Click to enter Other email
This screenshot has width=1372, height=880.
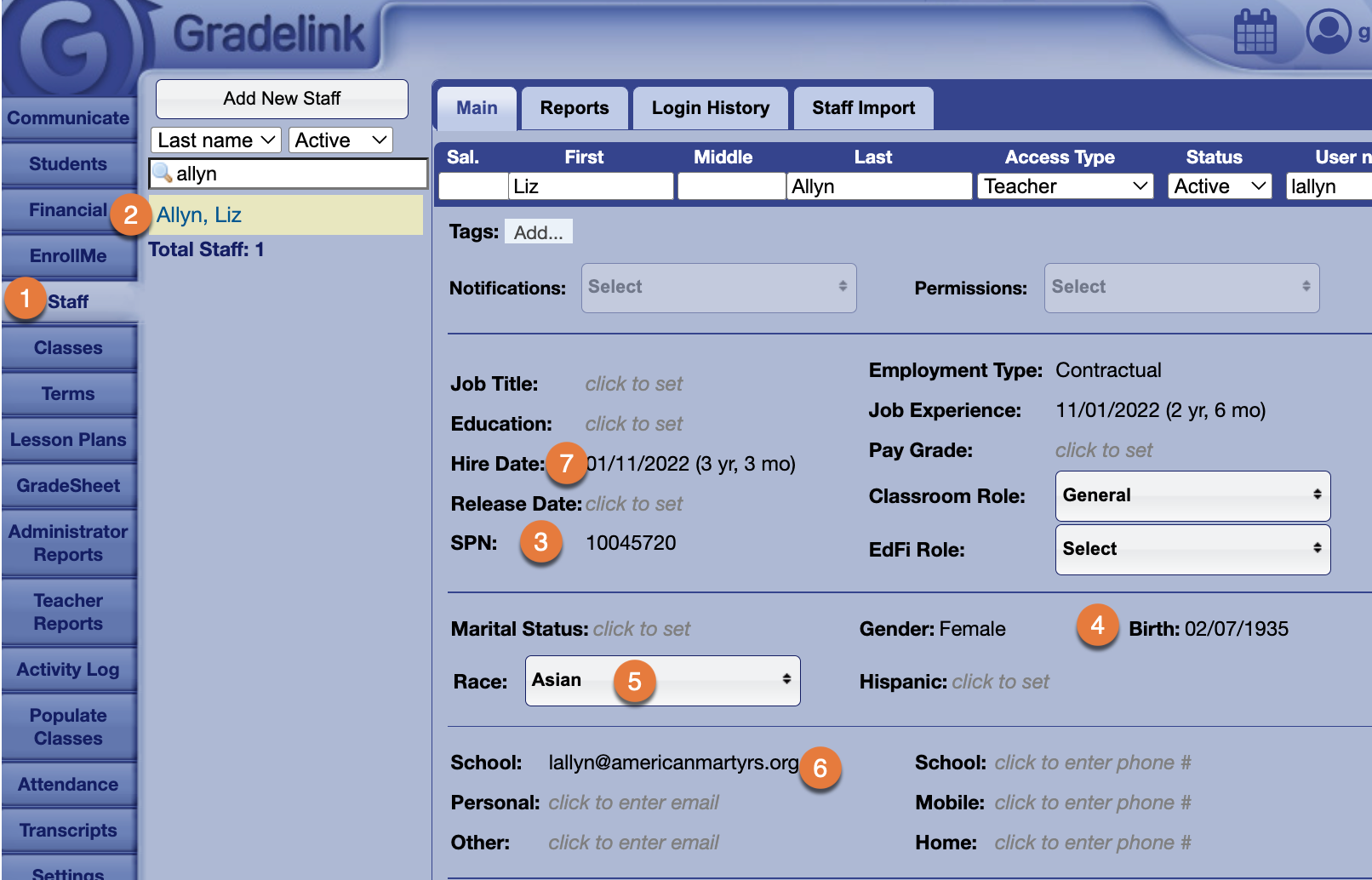633,843
